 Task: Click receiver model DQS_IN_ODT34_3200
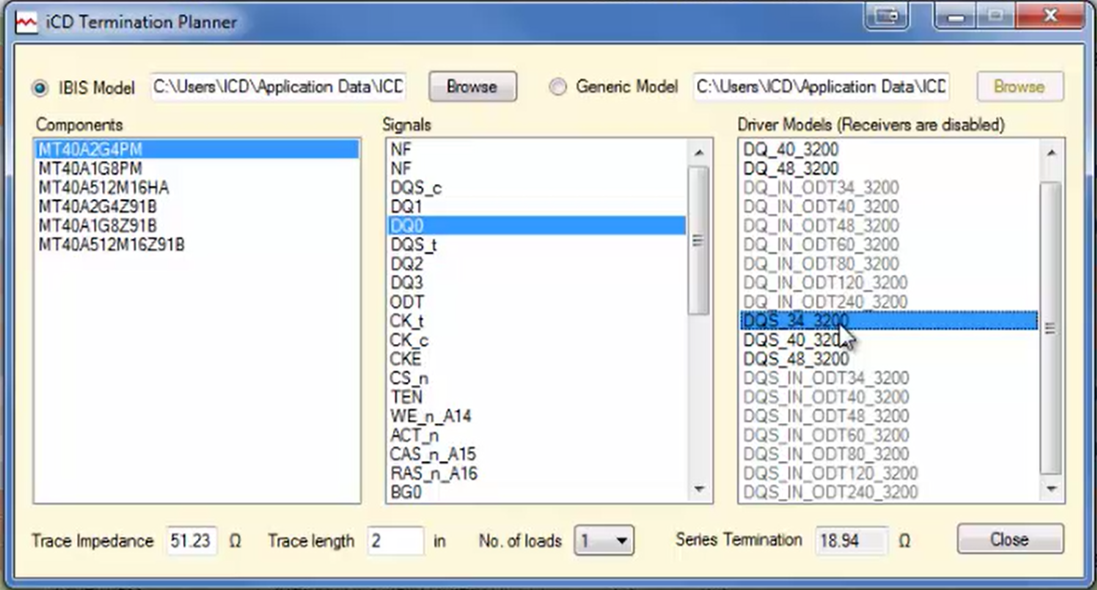pos(889,378)
